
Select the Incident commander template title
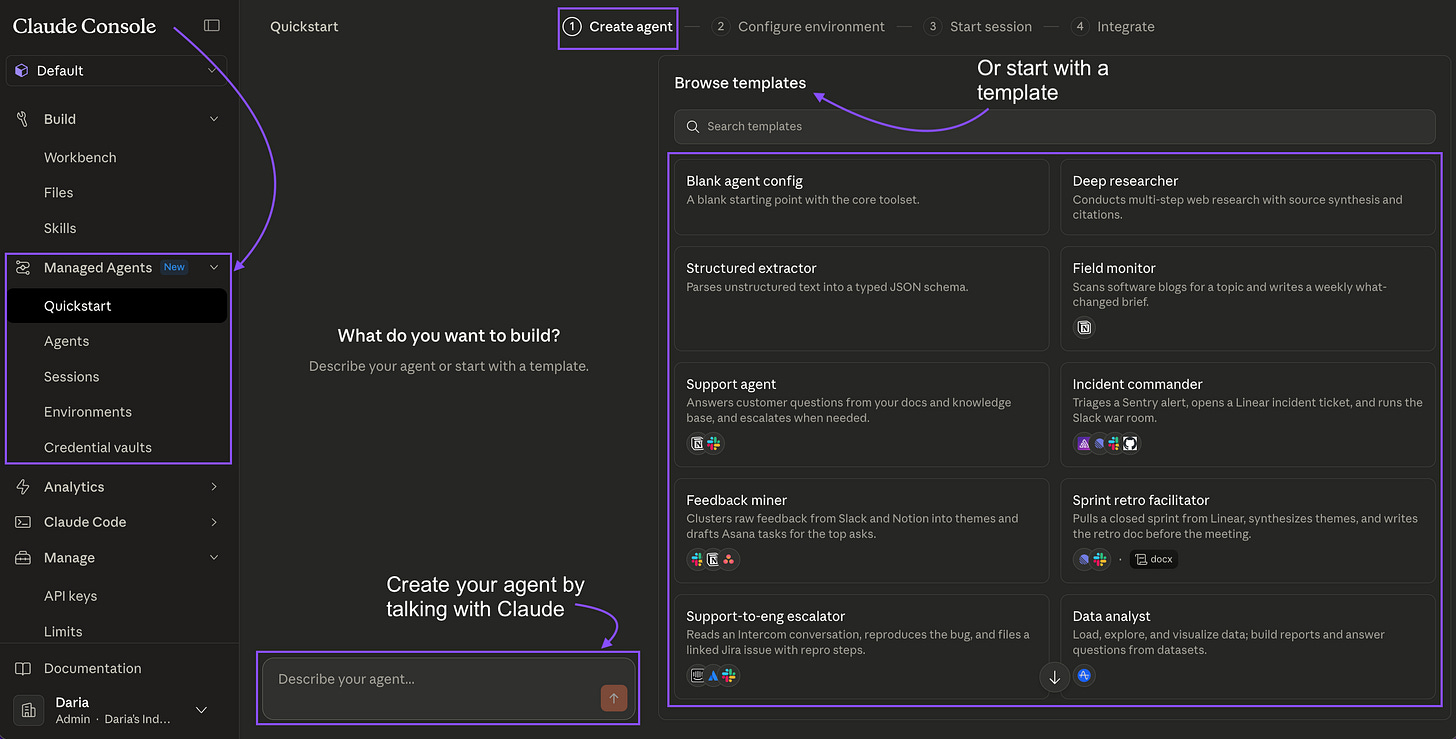pyautogui.click(x=1138, y=384)
